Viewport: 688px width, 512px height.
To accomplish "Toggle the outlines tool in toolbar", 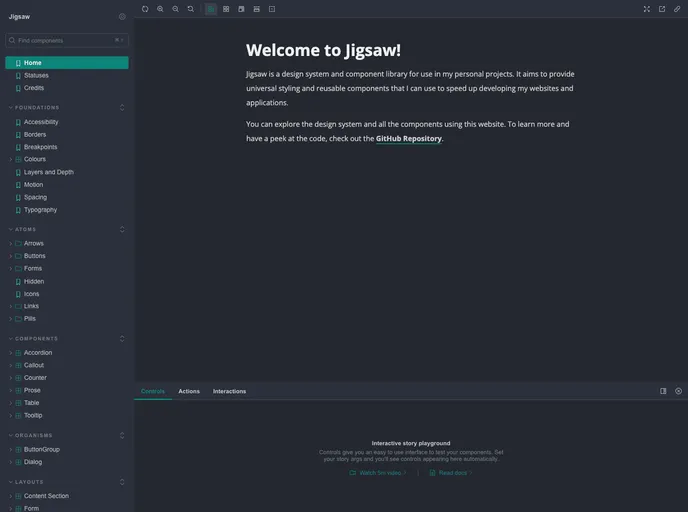I will click(x=272, y=9).
